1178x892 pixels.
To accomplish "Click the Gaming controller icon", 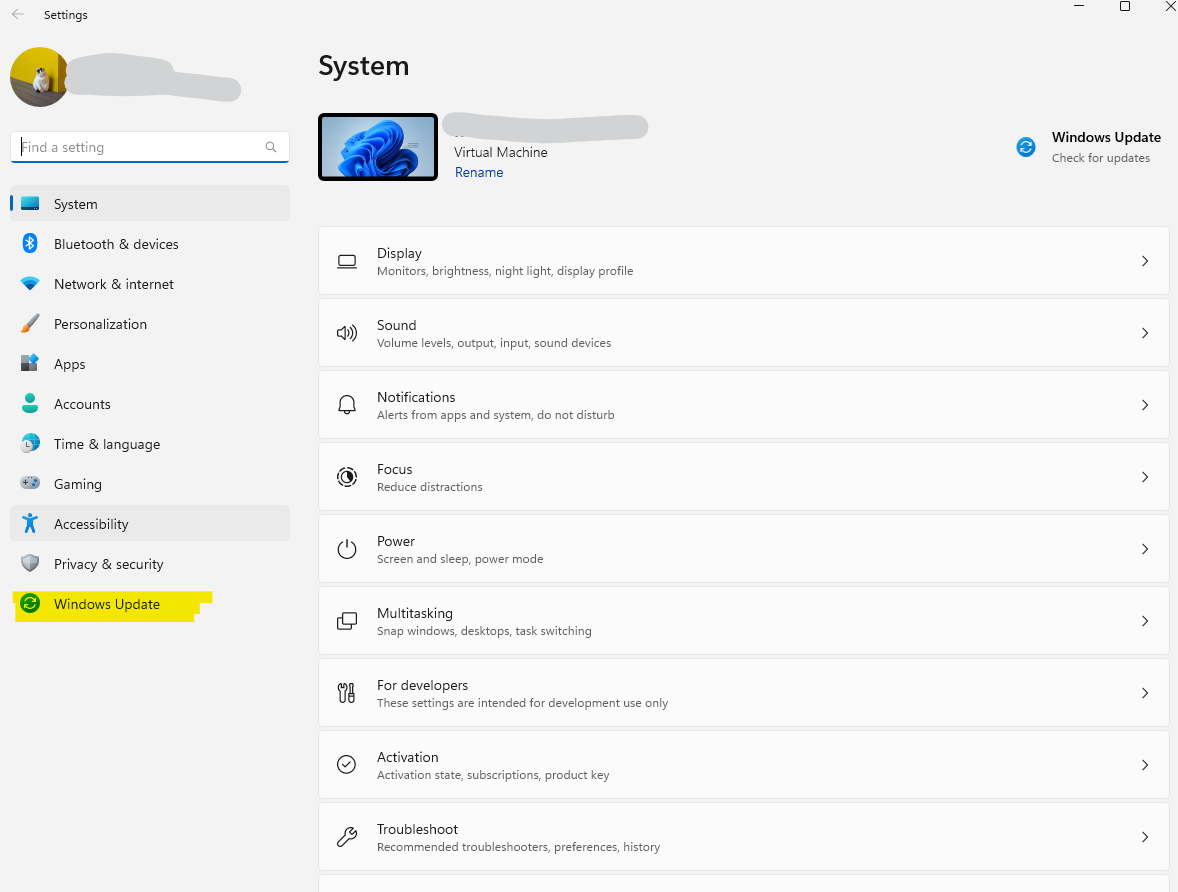I will click(30, 483).
